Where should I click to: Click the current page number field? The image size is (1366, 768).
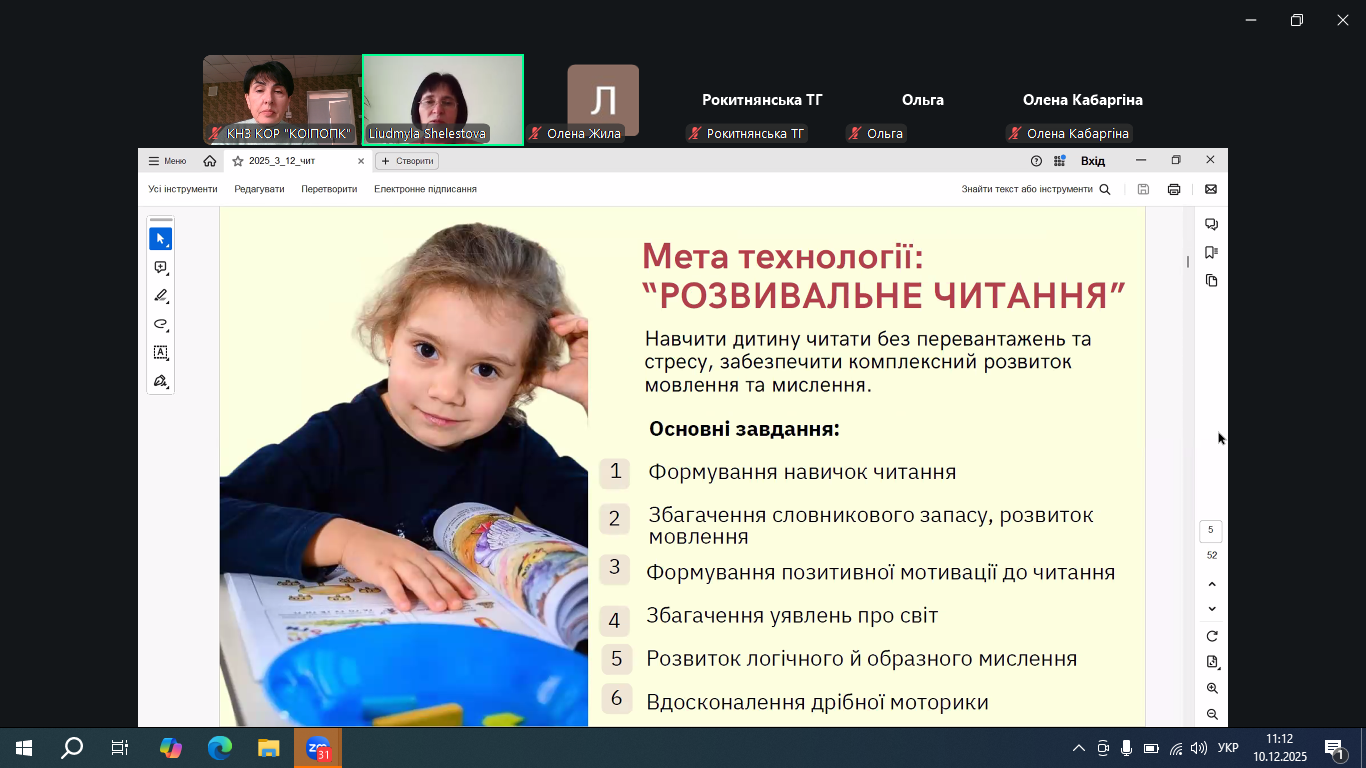tap(1211, 530)
